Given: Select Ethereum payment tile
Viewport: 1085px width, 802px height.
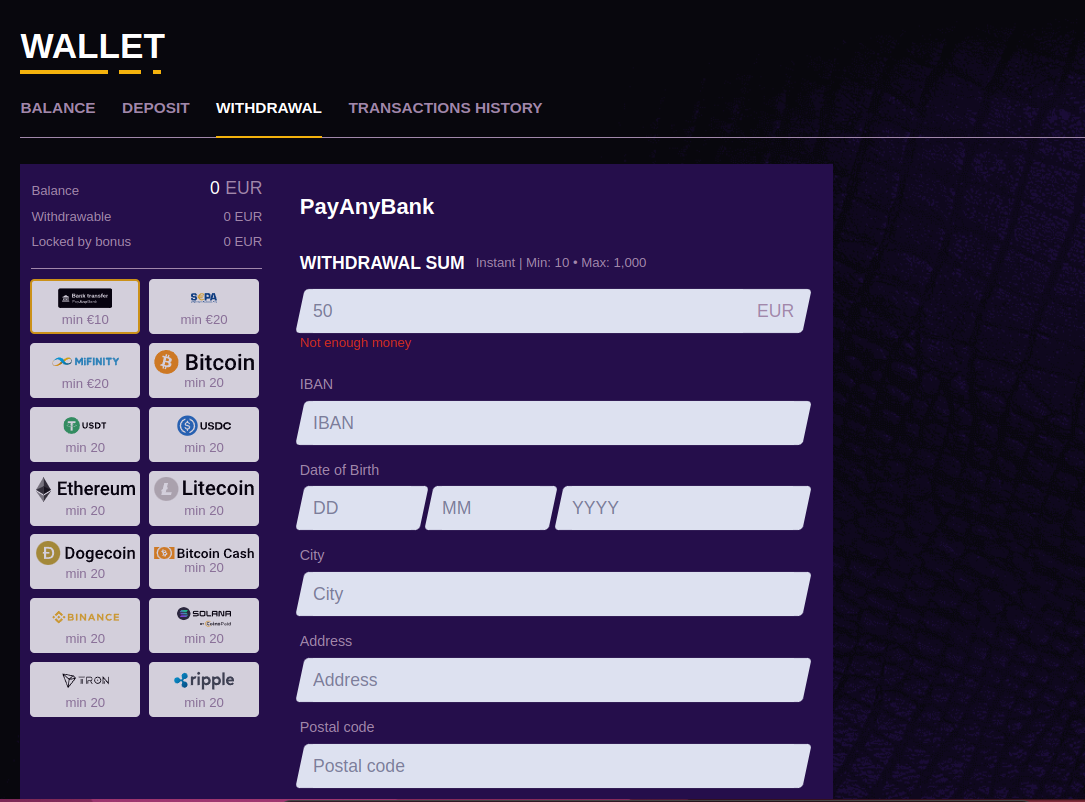Looking at the screenshot, I should (x=85, y=498).
